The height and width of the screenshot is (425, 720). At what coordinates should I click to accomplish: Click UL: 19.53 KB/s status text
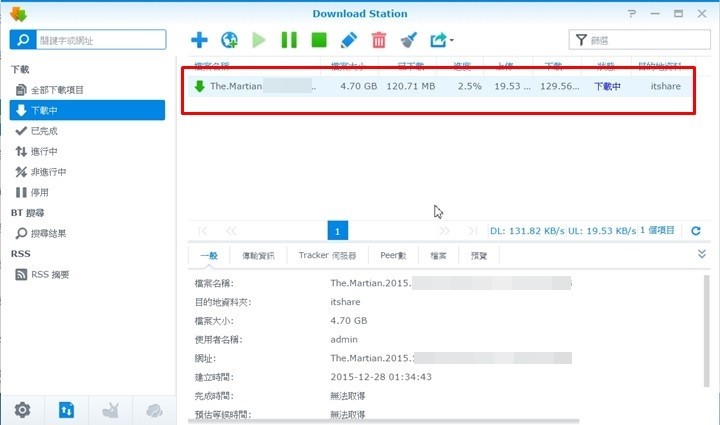pos(602,231)
